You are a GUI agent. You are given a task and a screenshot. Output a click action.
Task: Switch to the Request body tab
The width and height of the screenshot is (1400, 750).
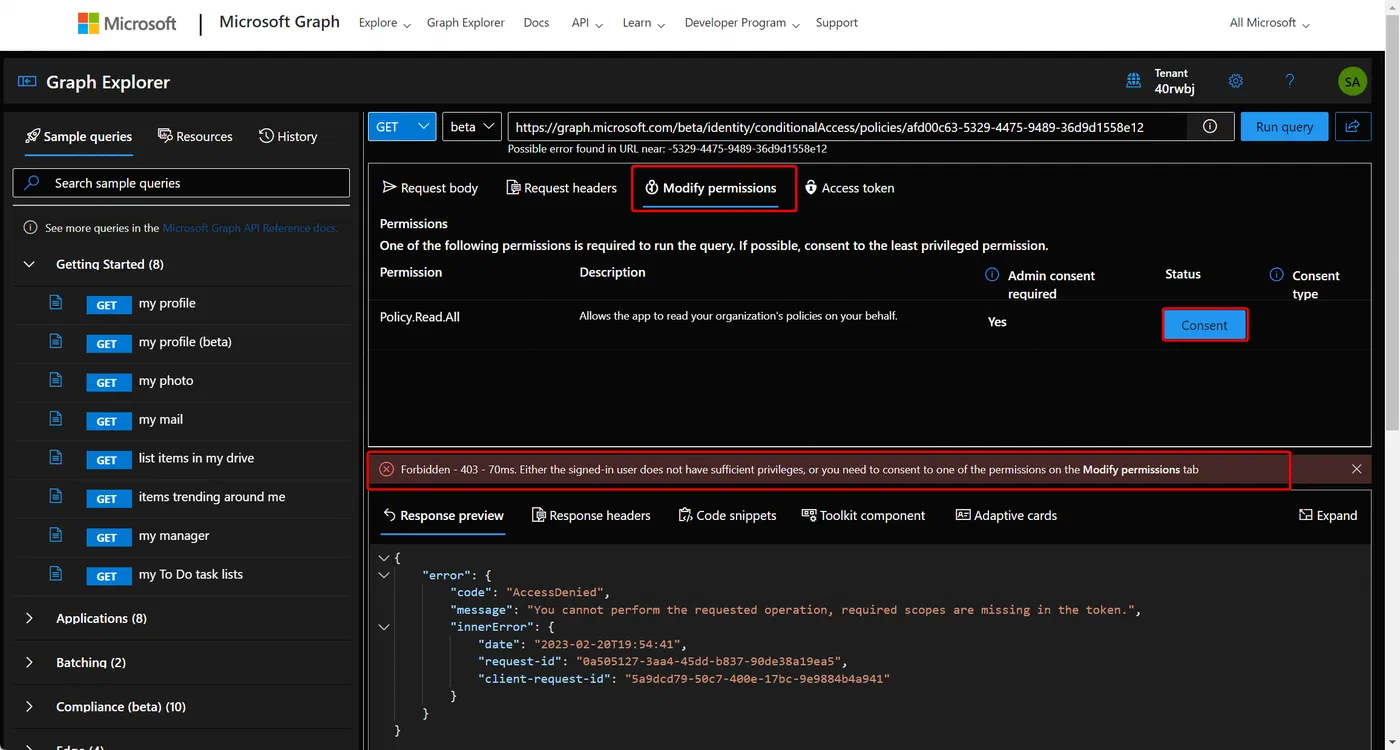point(430,188)
